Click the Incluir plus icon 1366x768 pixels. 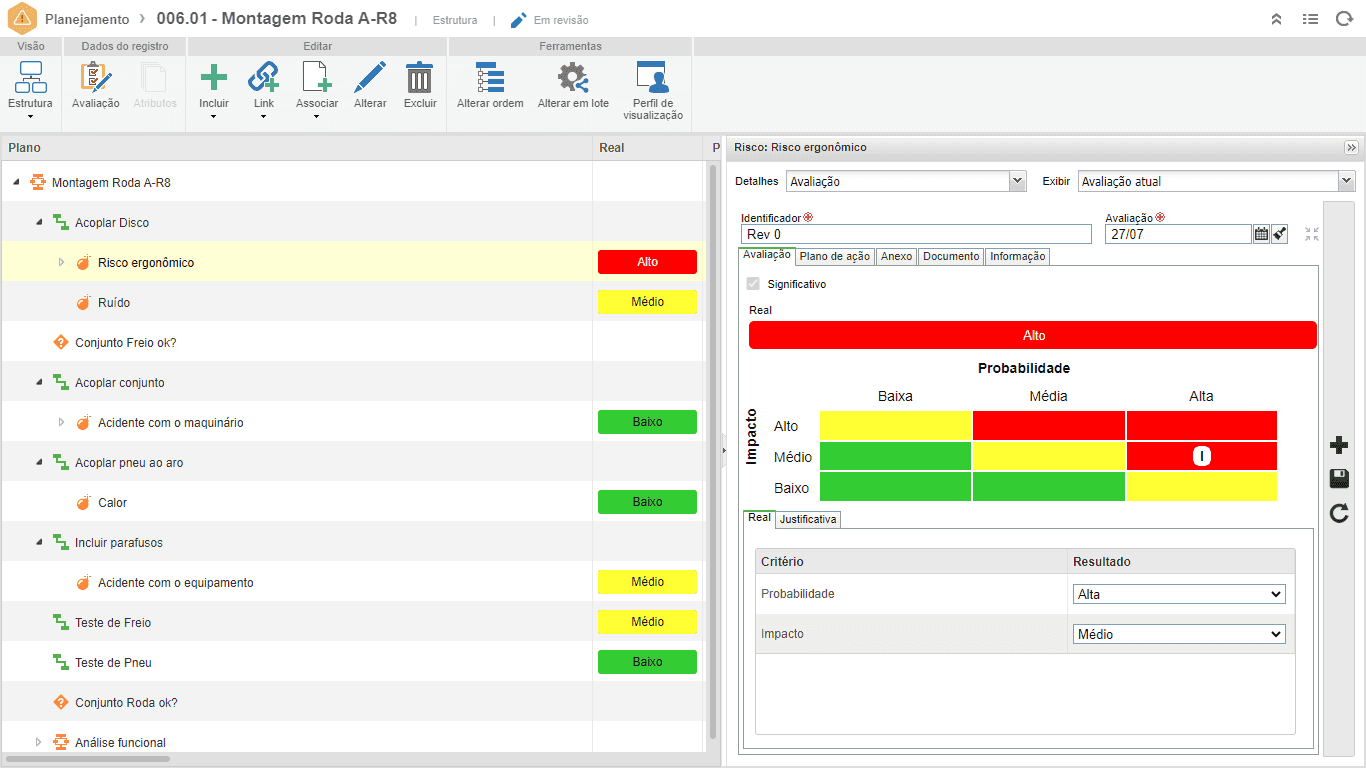(213, 78)
